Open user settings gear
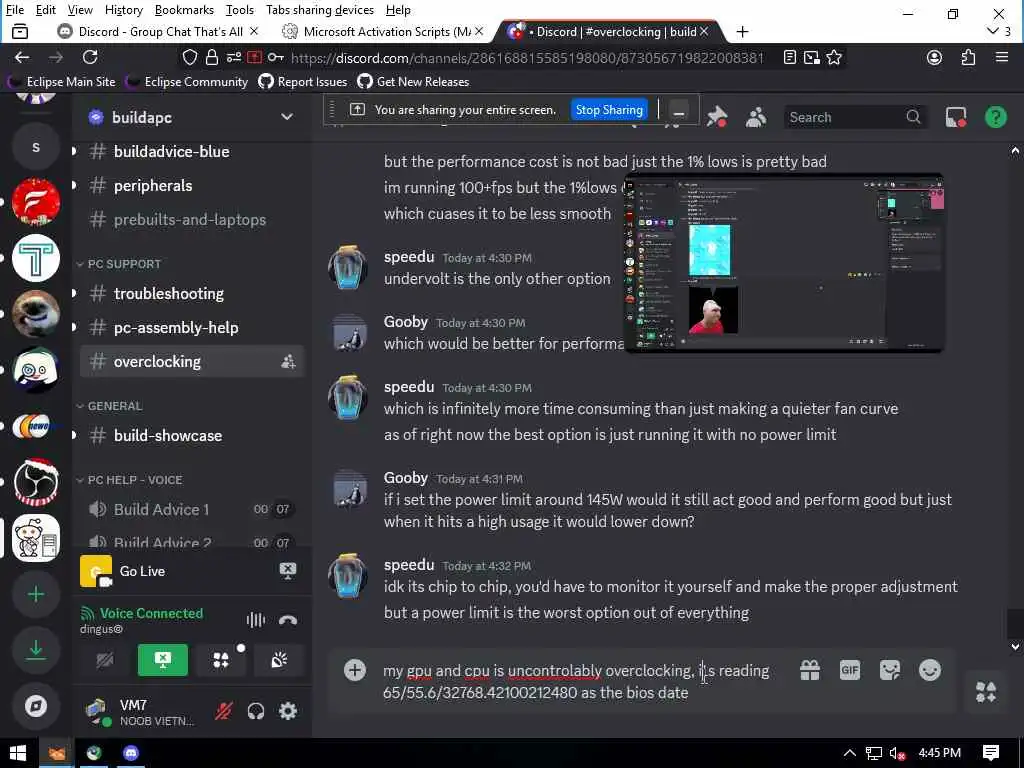Screen dimensions: 1024x768 [x=288, y=711]
